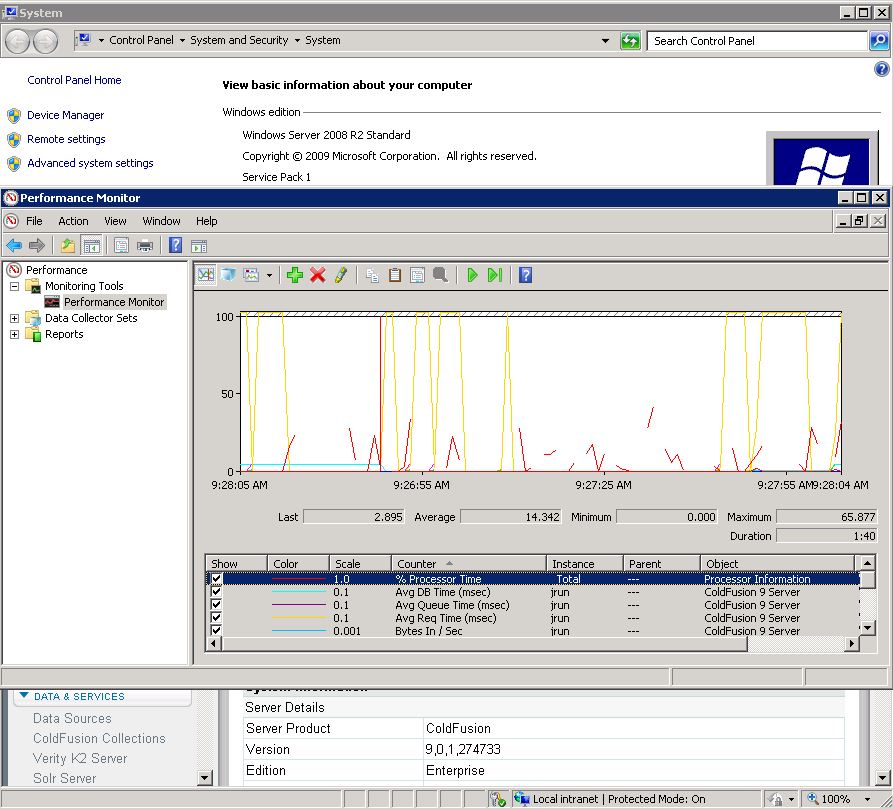
Task: Toggle Show checkbox for Avg Req Time
Action: tap(217, 618)
